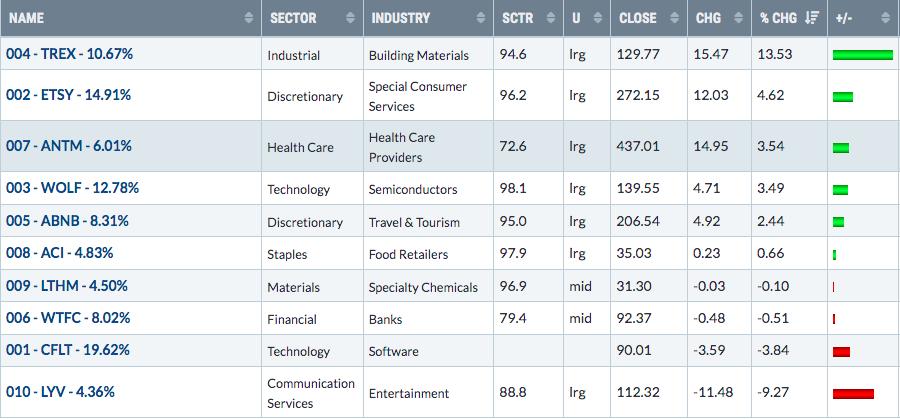Open the 001 - CFLT symbol link
Screen dimensions: 900x419
point(68,350)
